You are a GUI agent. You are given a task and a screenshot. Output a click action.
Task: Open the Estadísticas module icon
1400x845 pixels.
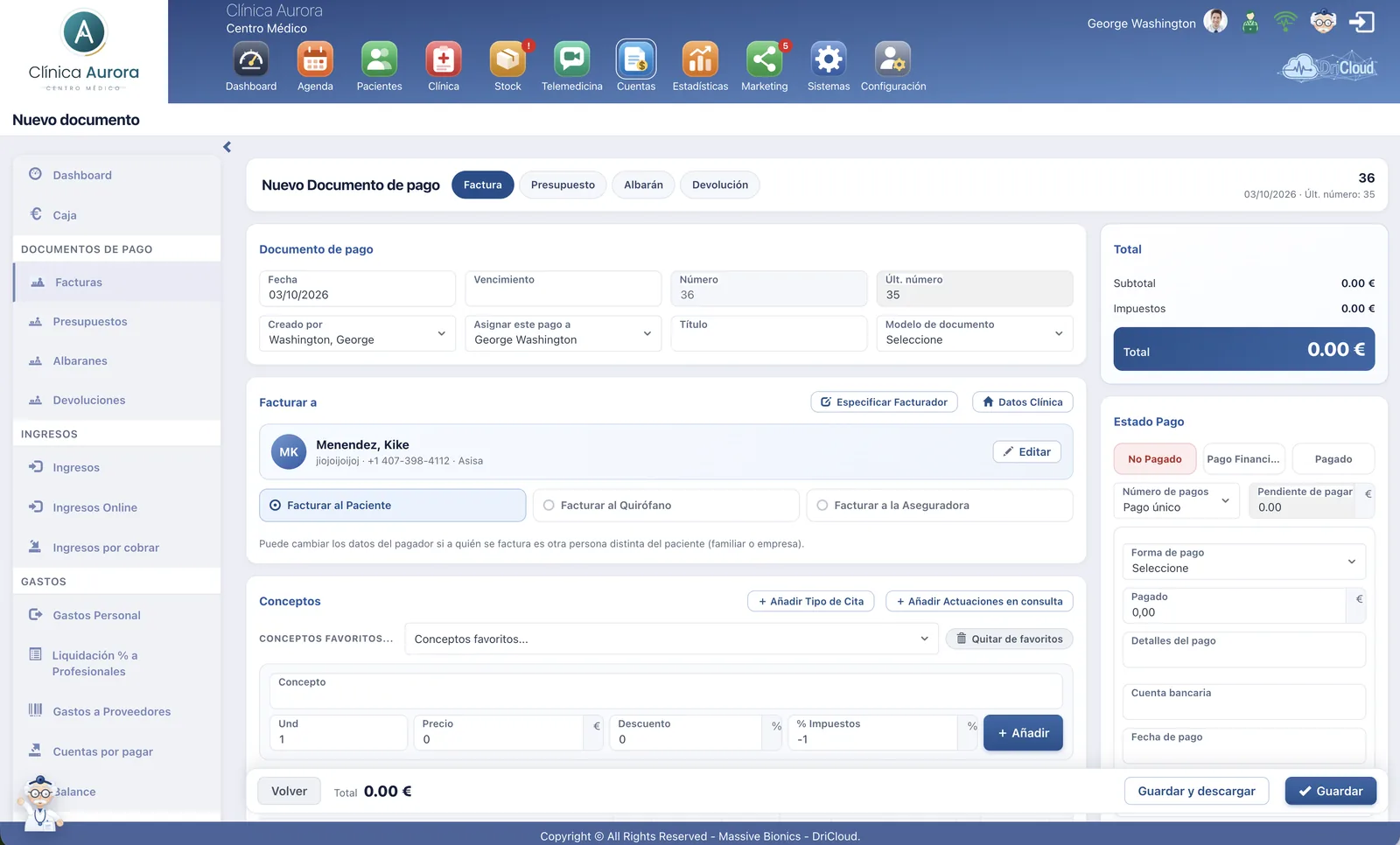click(700, 59)
